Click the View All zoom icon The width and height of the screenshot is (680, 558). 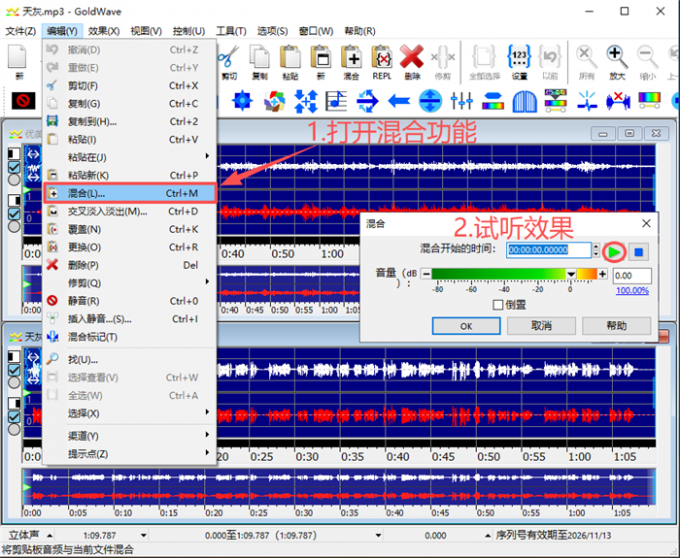click(x=586, y=61)
